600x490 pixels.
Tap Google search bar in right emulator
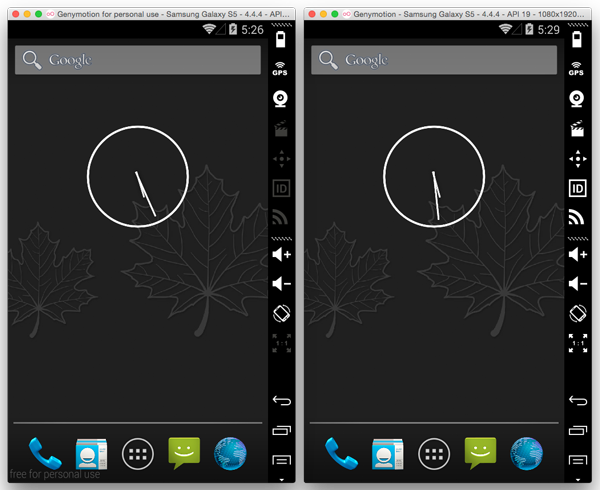click(x=434, y=60)
